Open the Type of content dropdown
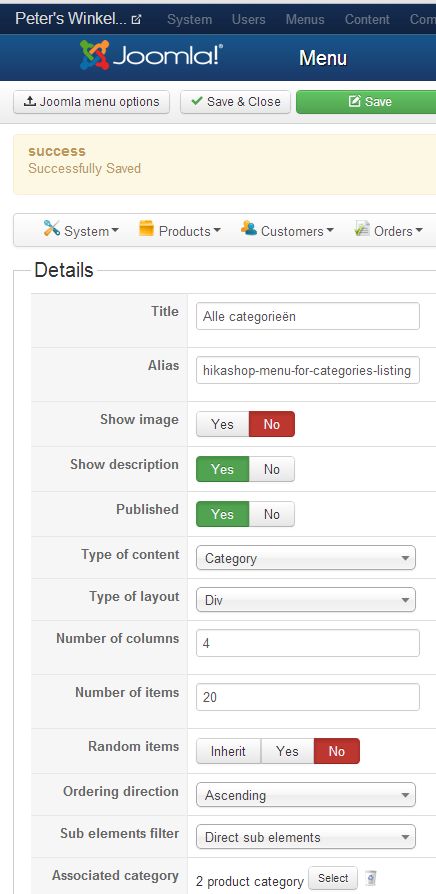Image resolution: width=436 pixels, height=894 pixels. point(306,558)
